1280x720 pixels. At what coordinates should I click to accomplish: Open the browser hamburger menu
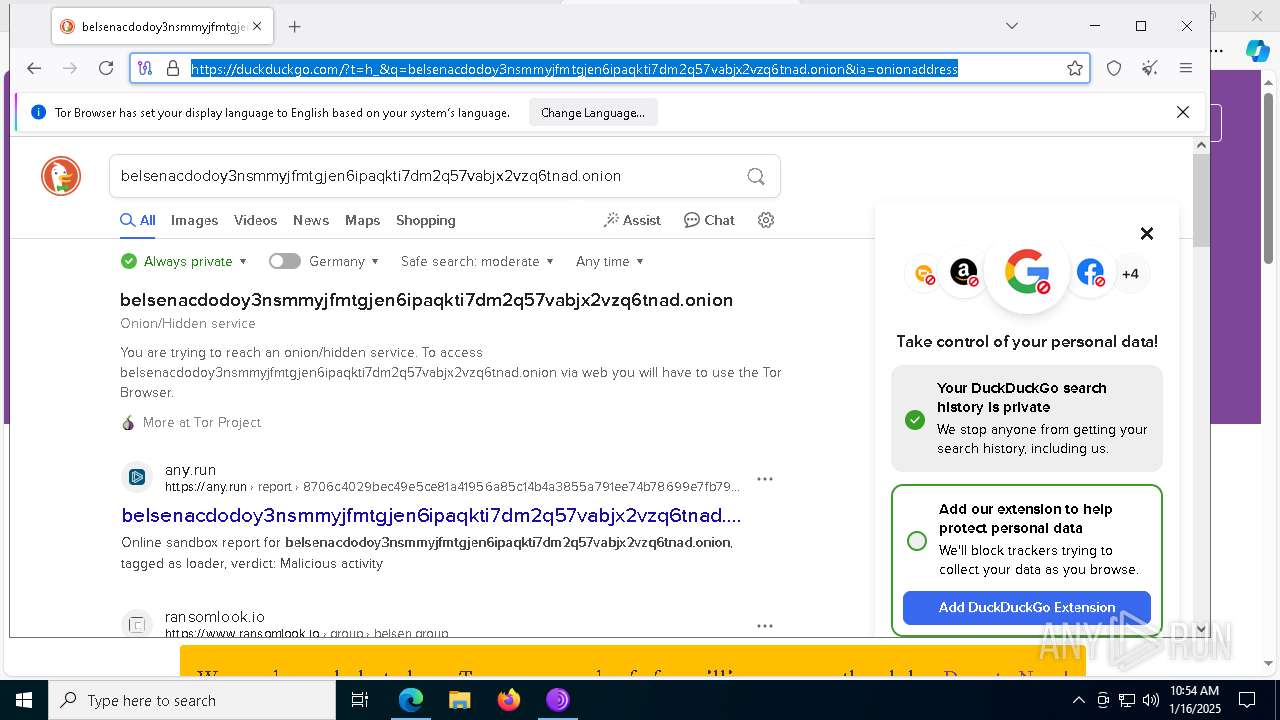point(1186,68)
